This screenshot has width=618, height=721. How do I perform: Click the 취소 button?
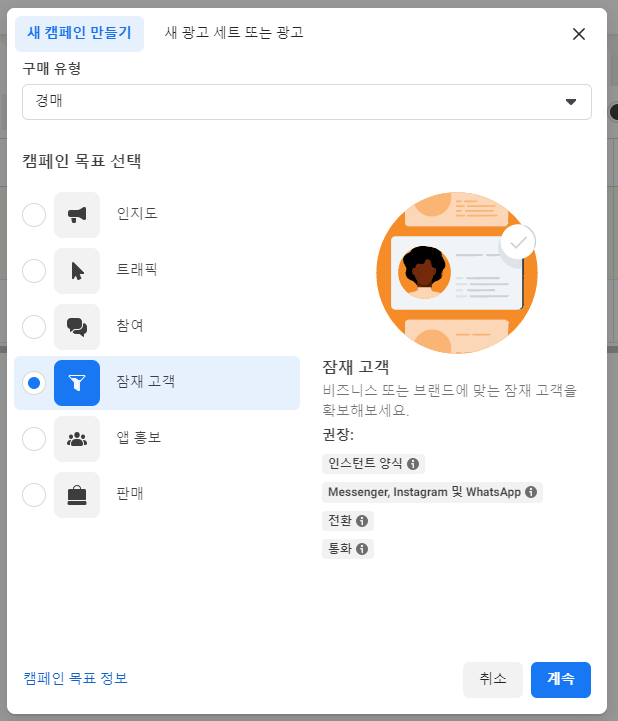pos(493,680)
